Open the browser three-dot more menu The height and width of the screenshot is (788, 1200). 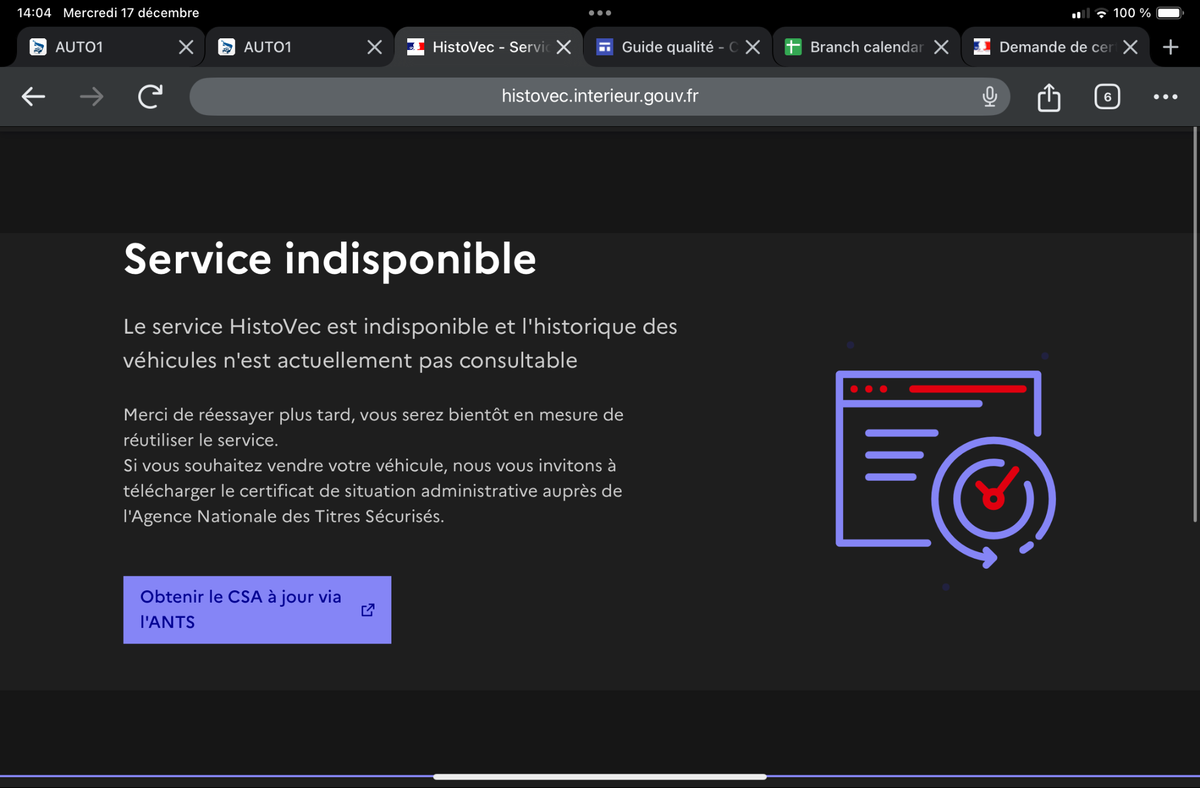1165,97
